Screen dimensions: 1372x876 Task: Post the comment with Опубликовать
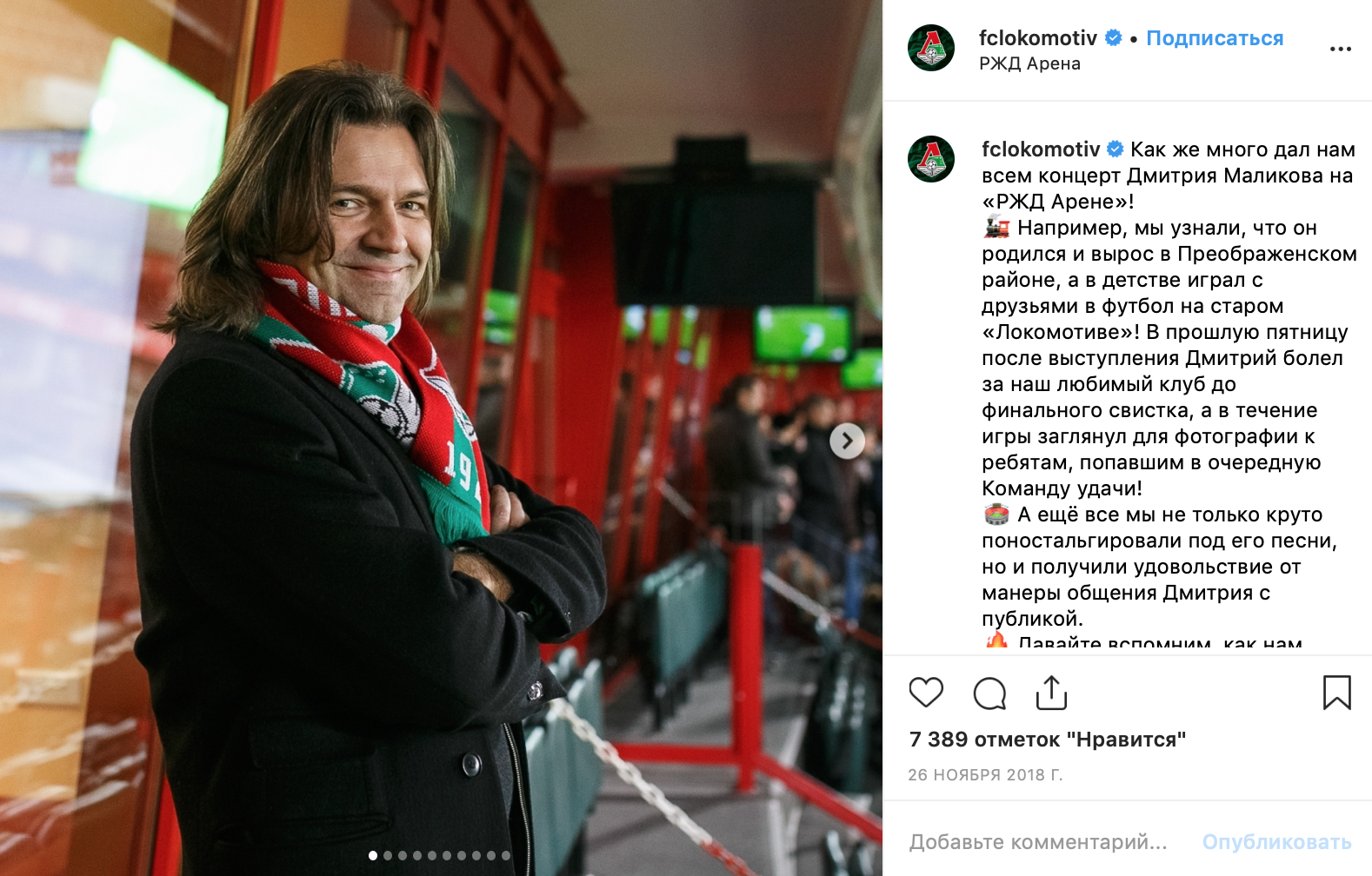(x=1276, y=842)
